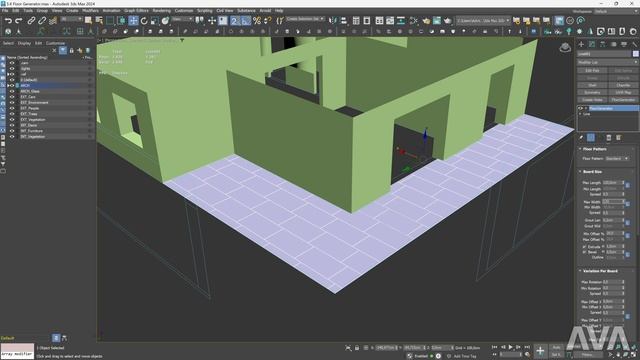640x360 pixels.
Task: Click the Shell modifier button
Action: 592,85
